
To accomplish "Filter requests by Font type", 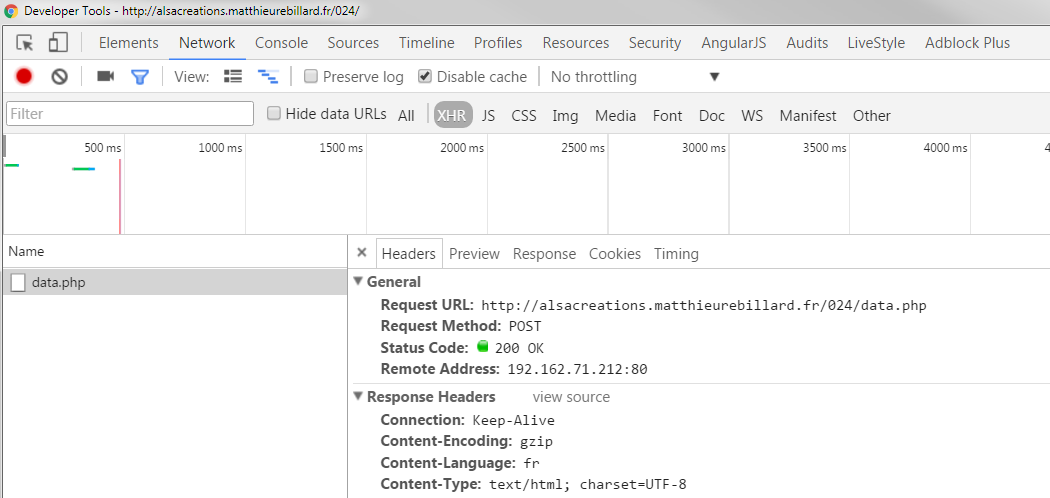I will point(668,116).
